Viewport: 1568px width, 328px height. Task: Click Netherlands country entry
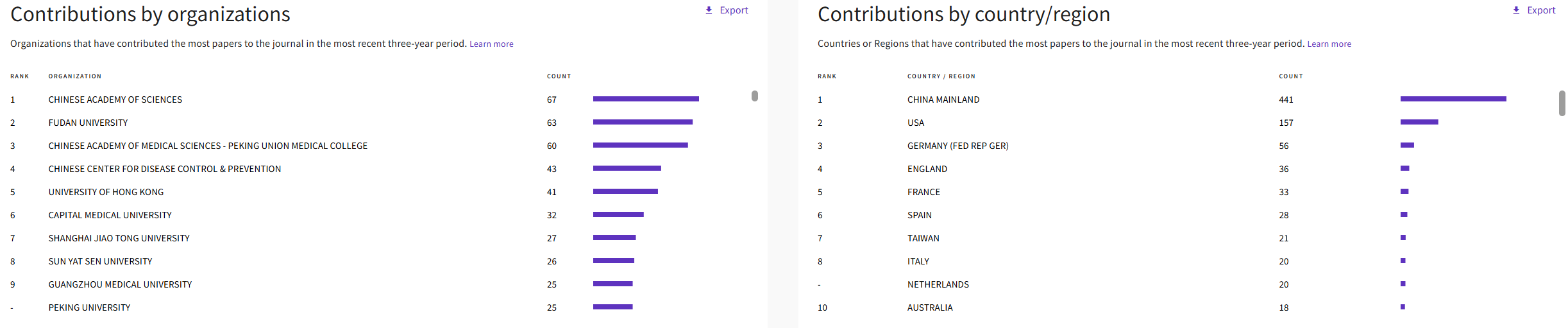[938, 284]
